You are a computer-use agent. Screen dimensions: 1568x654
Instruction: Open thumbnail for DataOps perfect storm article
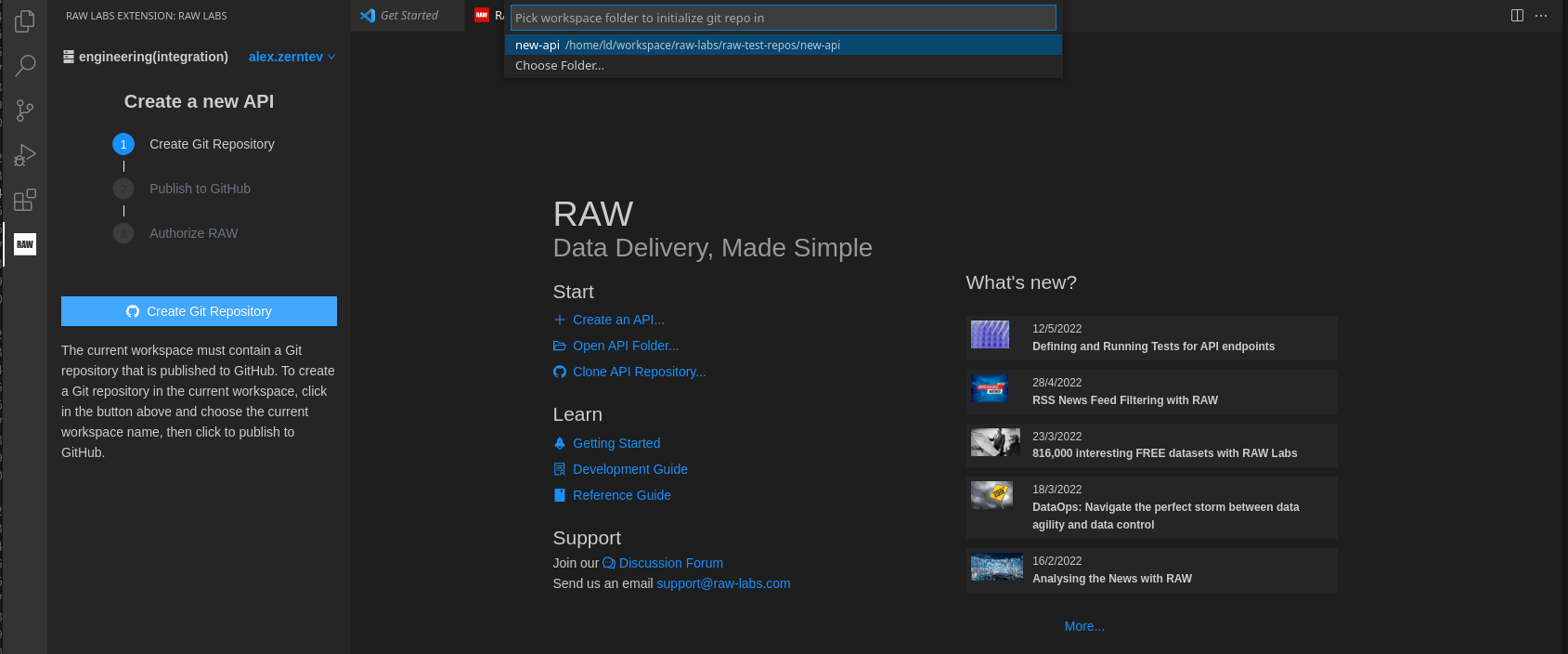coord(991,495)
